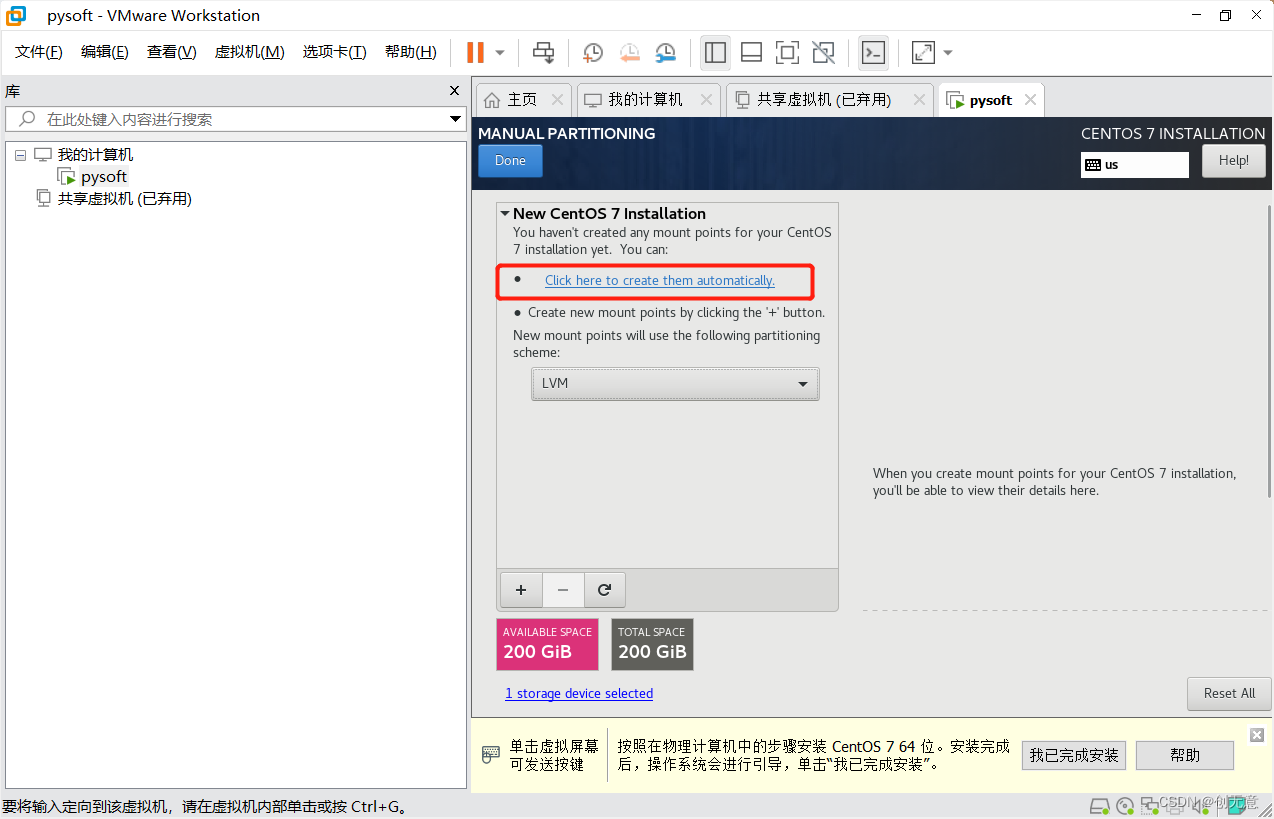Viewport: 1274px width, 819px height.
Task: Click the Help! button in the installer
Action: (1233, 161)
